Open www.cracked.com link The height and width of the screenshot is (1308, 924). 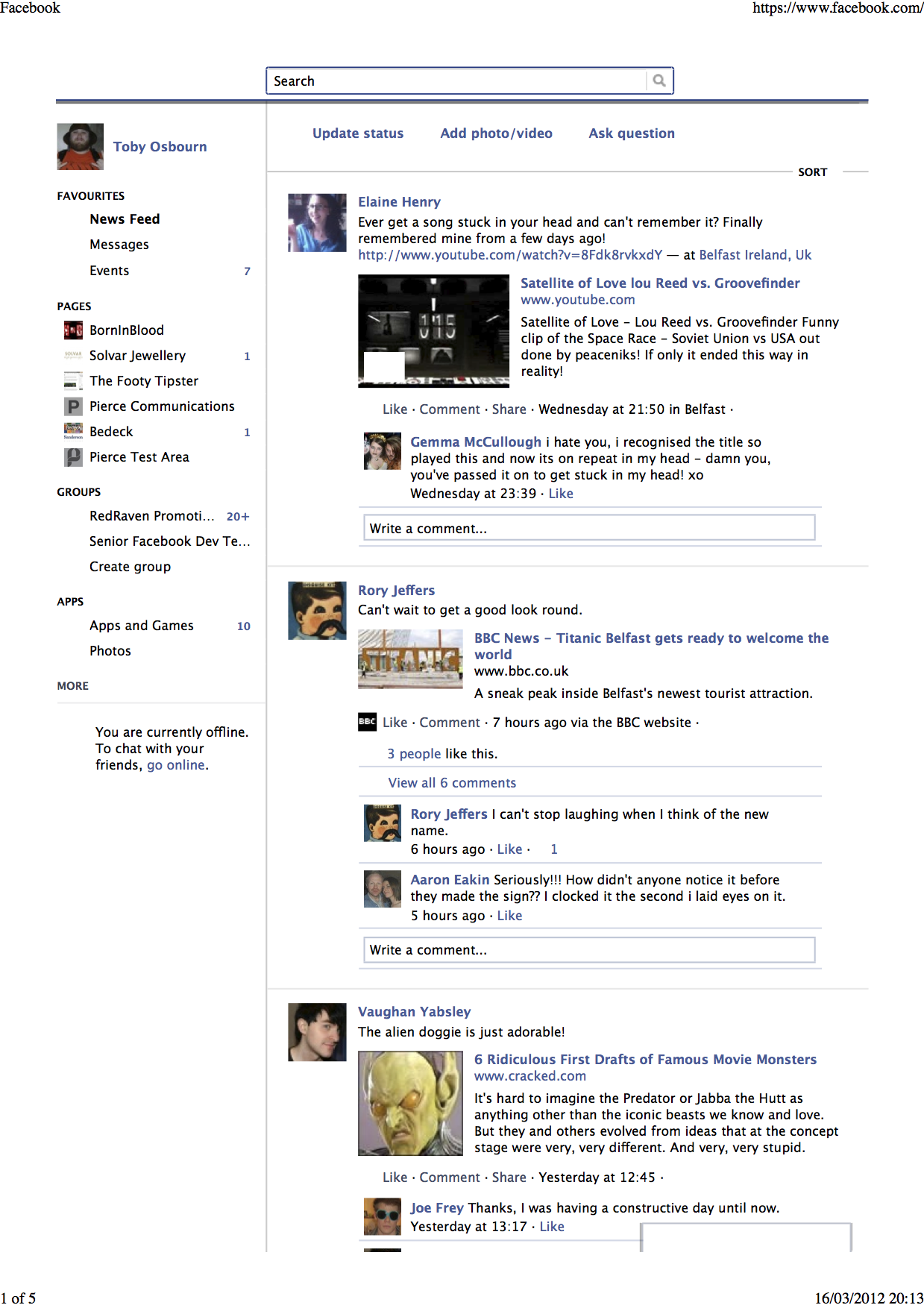530,1076
